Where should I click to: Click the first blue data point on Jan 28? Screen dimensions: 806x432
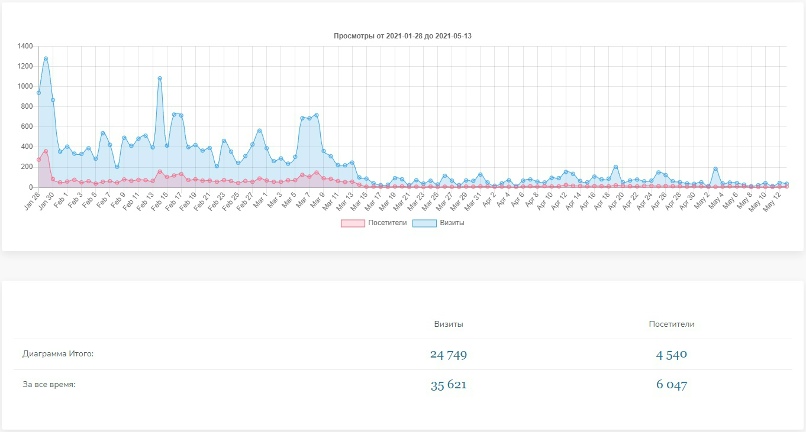coord(39,92)
